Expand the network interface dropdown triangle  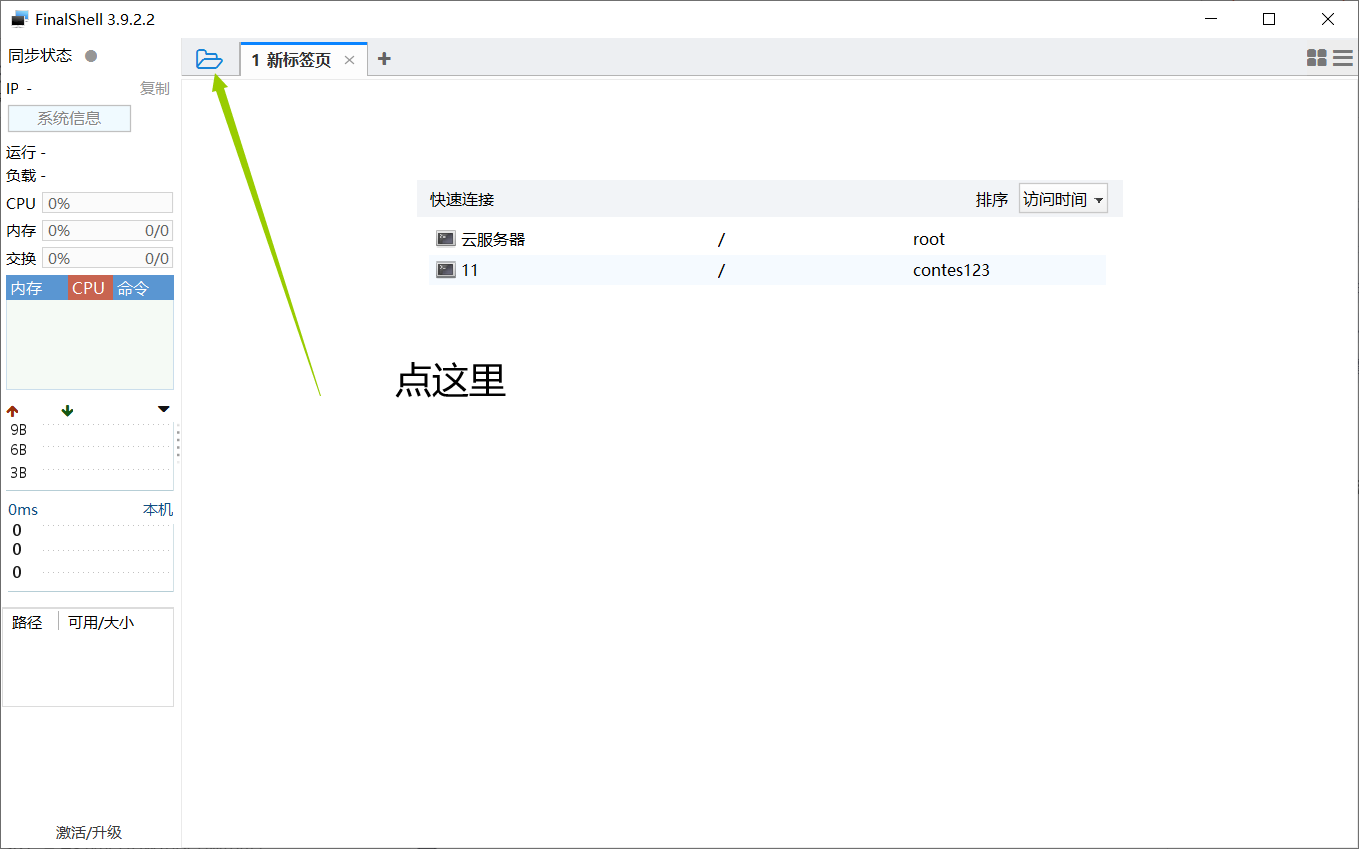[x=164, y=409]
